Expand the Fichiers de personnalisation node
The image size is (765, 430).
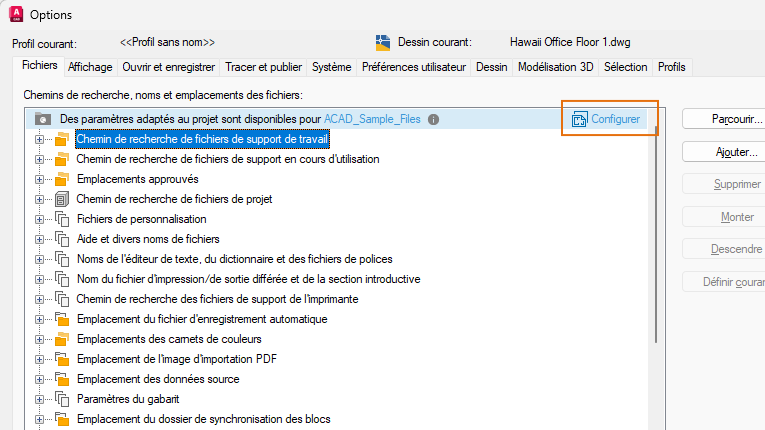tap(41, 219)
